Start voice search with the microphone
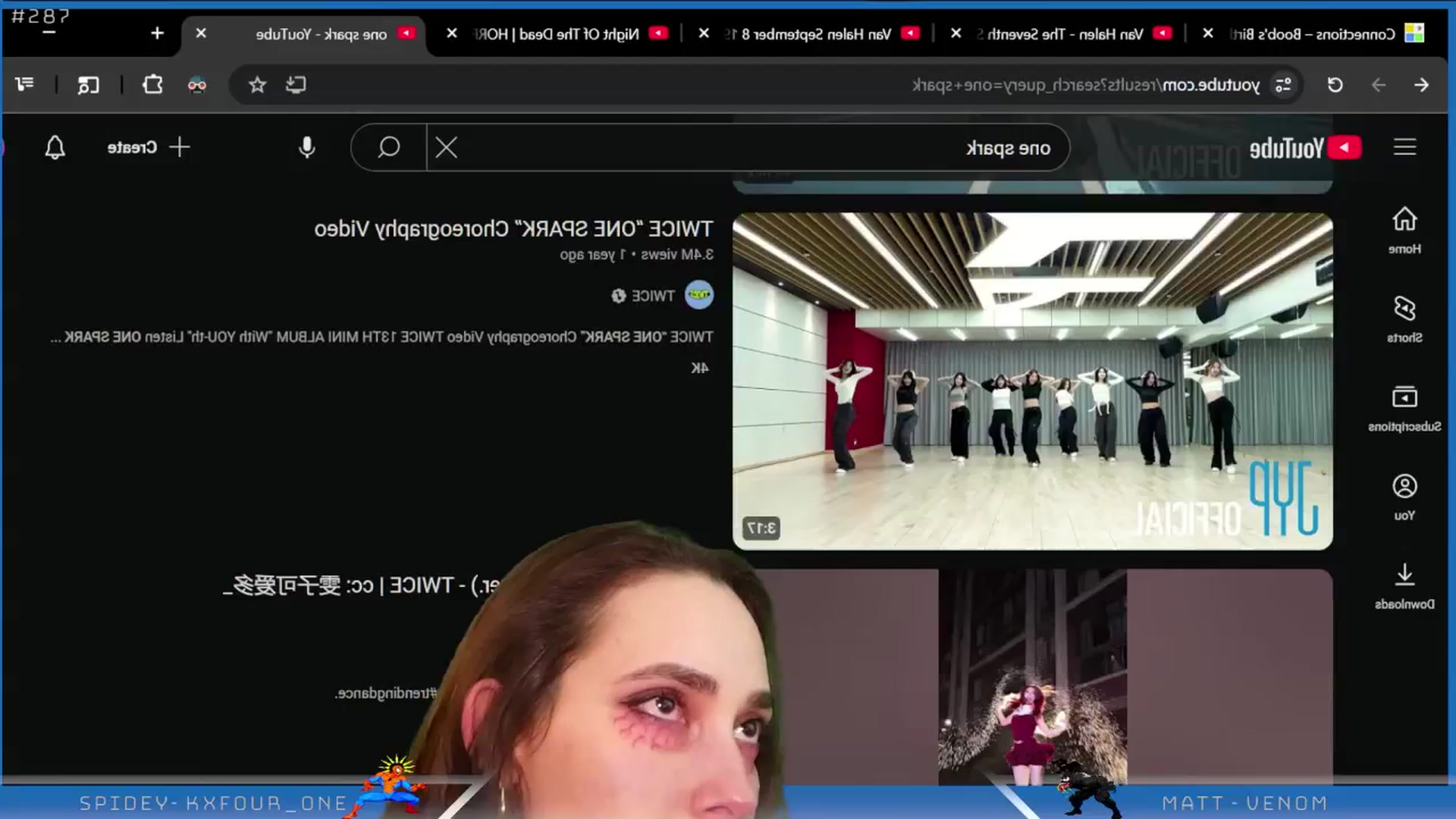This screenshot has width=1456, height=819. [x=306, y=147]
